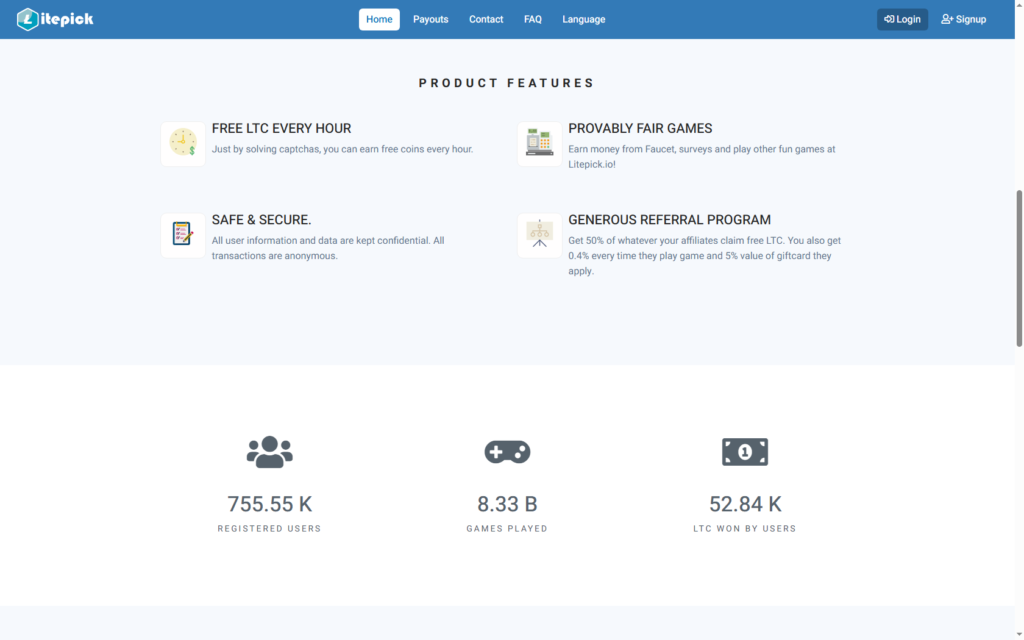Click the cash register icon for fair games

pos(539,143)
